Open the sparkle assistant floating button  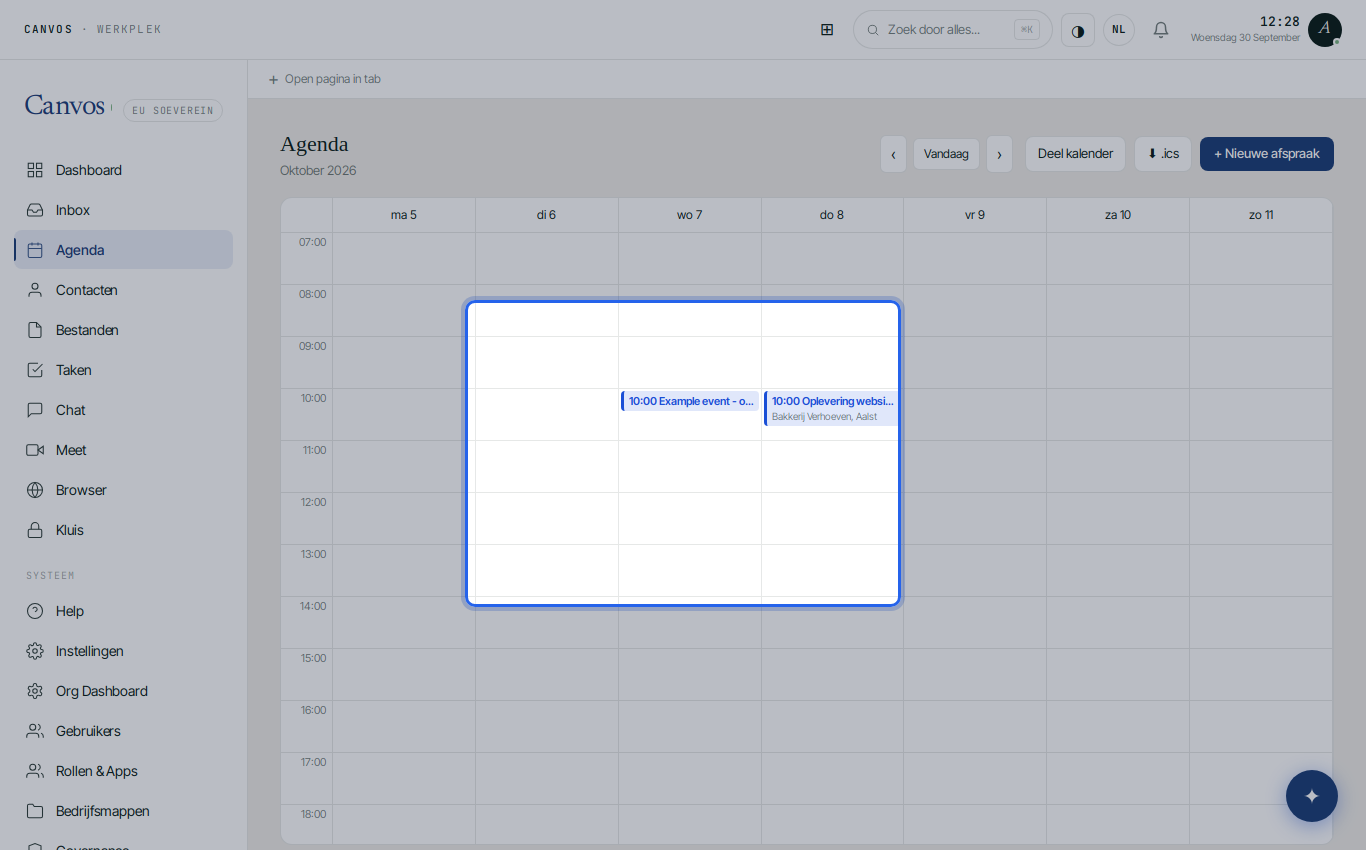pos(1312,796)
